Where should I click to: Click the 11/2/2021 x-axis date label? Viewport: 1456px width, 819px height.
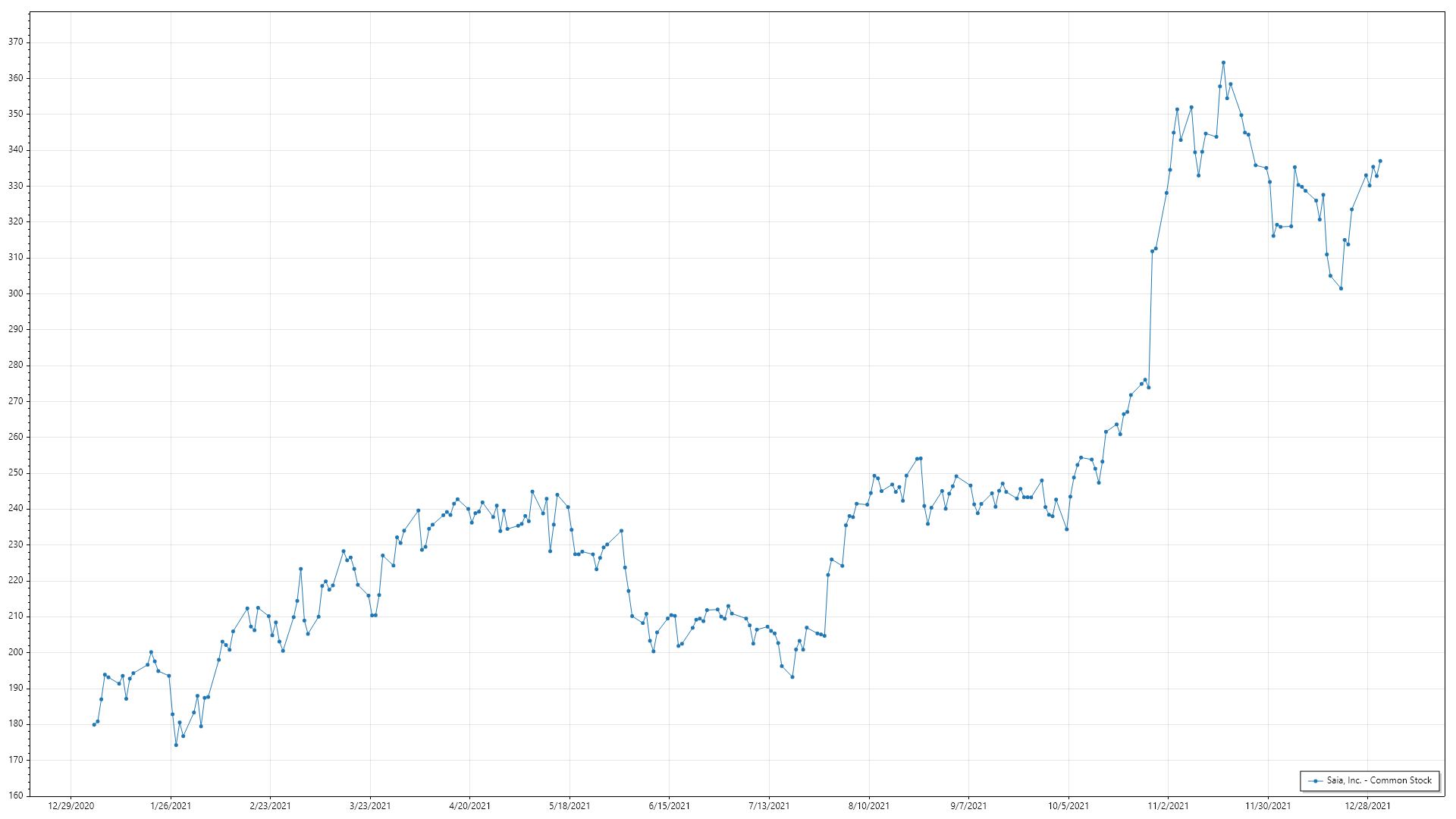(1168, 806)
